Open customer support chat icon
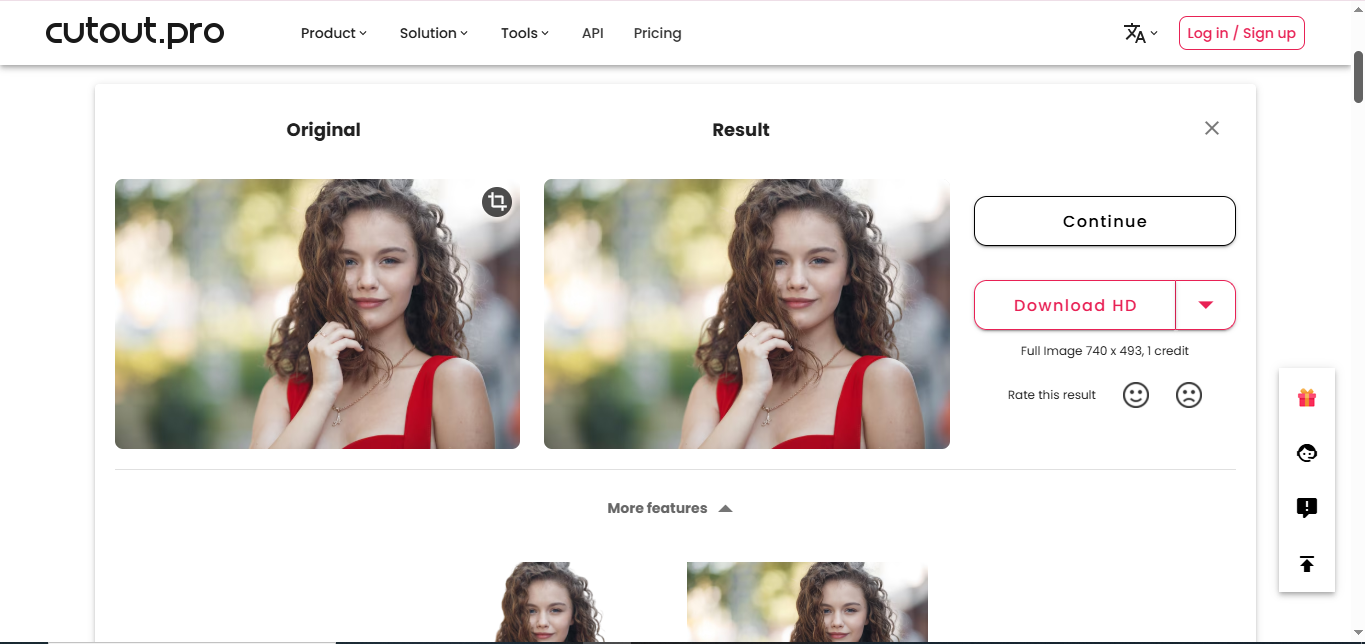The width and height of the screenshot is (1365, 644). [x=1306, y=452]
